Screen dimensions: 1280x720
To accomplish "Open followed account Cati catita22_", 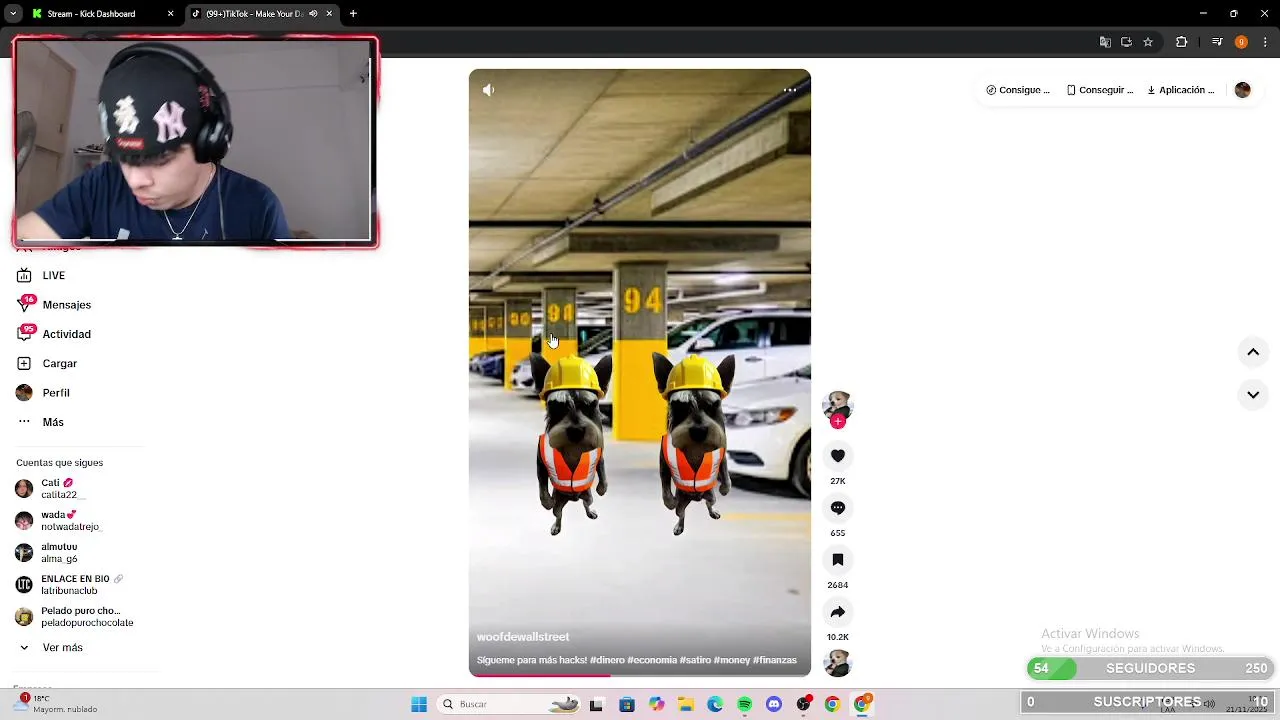I will pos(50,488).
